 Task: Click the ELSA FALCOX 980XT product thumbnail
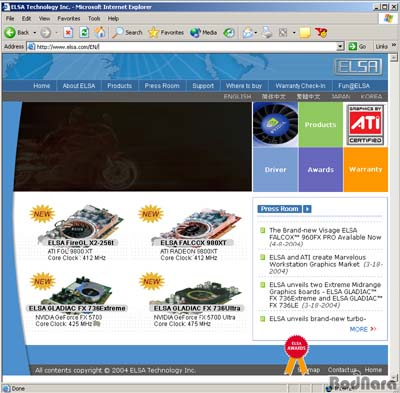197,224
